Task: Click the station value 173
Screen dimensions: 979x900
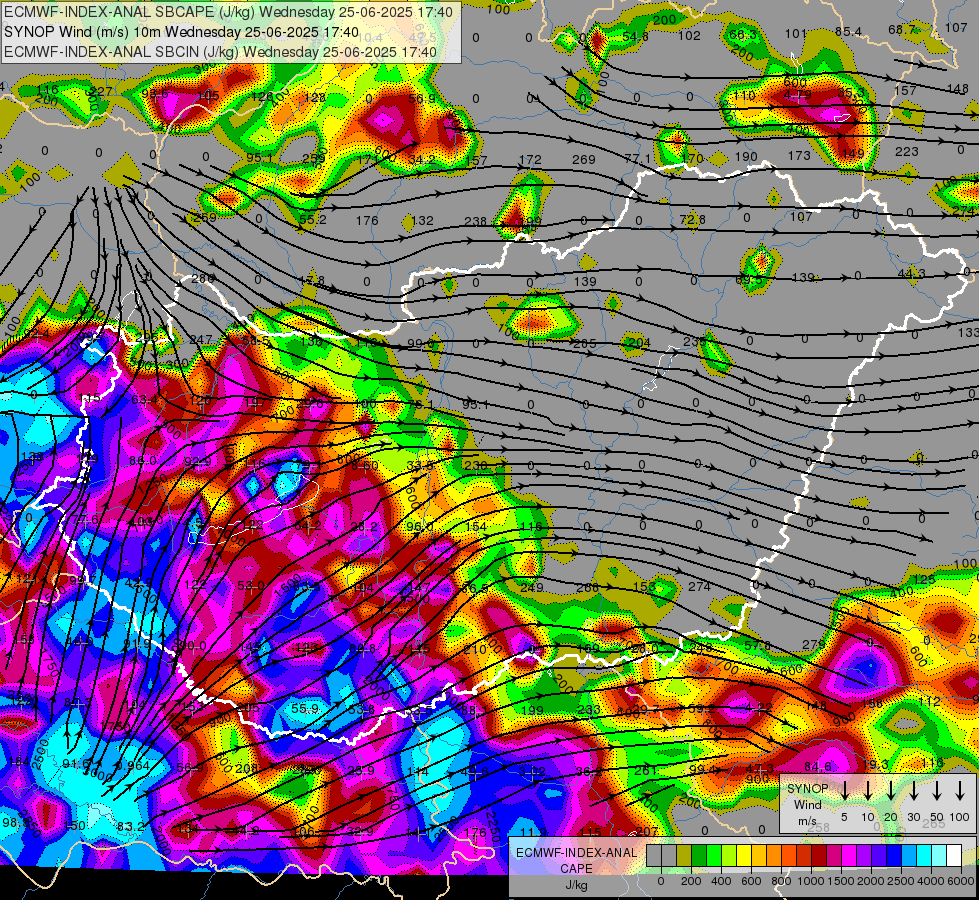Action: point(799,155)
